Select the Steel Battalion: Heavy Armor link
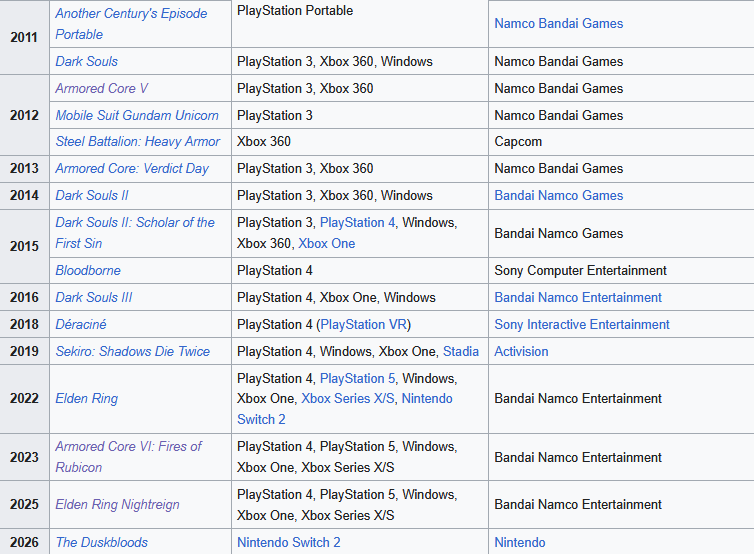Image resolution: width=754 pixels, height=554 pixels. point(137,141)
